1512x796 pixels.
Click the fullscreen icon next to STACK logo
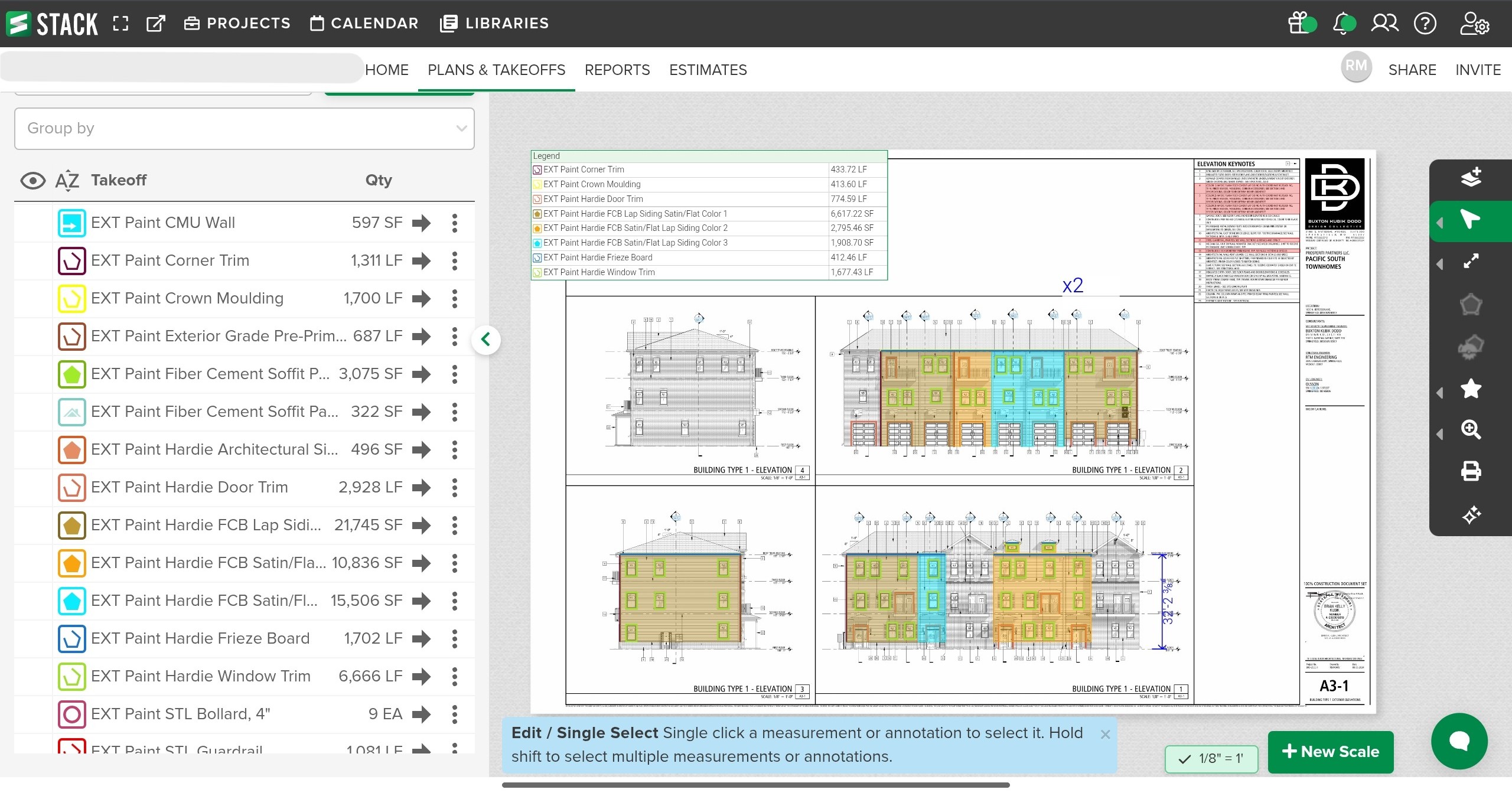[120, 24]
